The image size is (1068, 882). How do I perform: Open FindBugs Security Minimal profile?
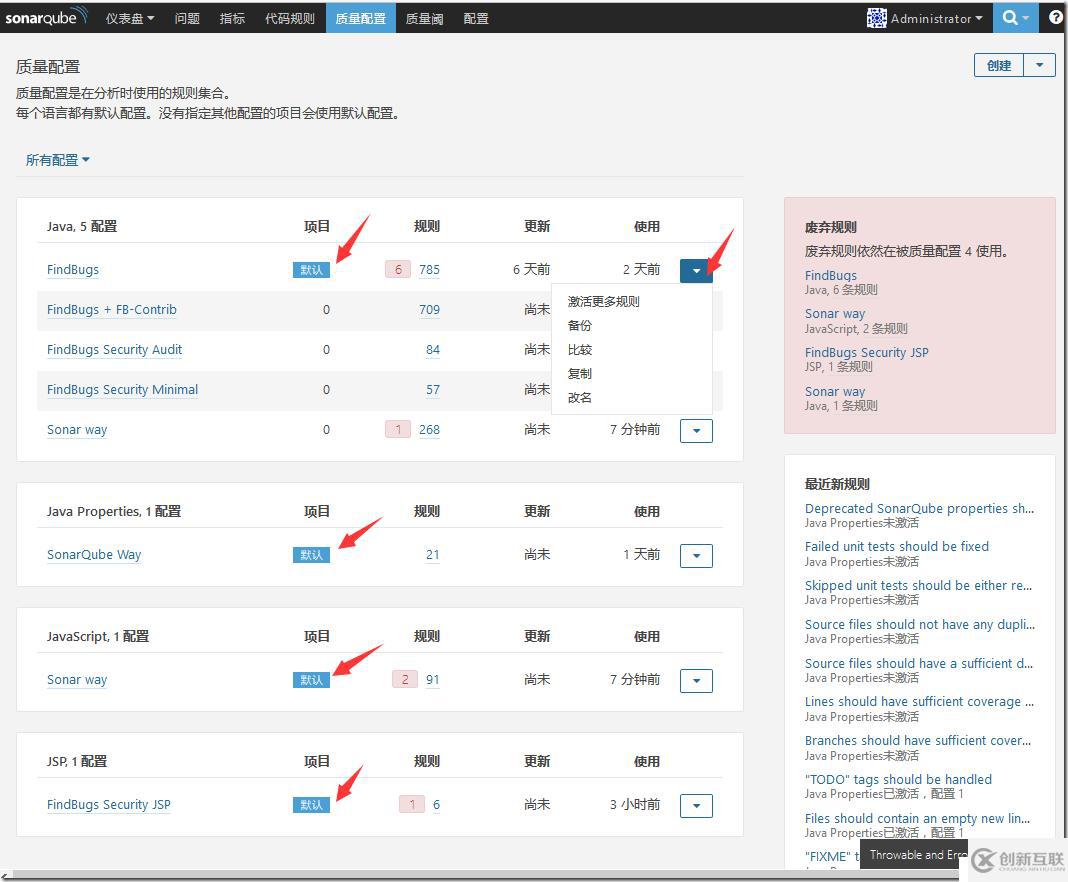[x=123, y=390]
